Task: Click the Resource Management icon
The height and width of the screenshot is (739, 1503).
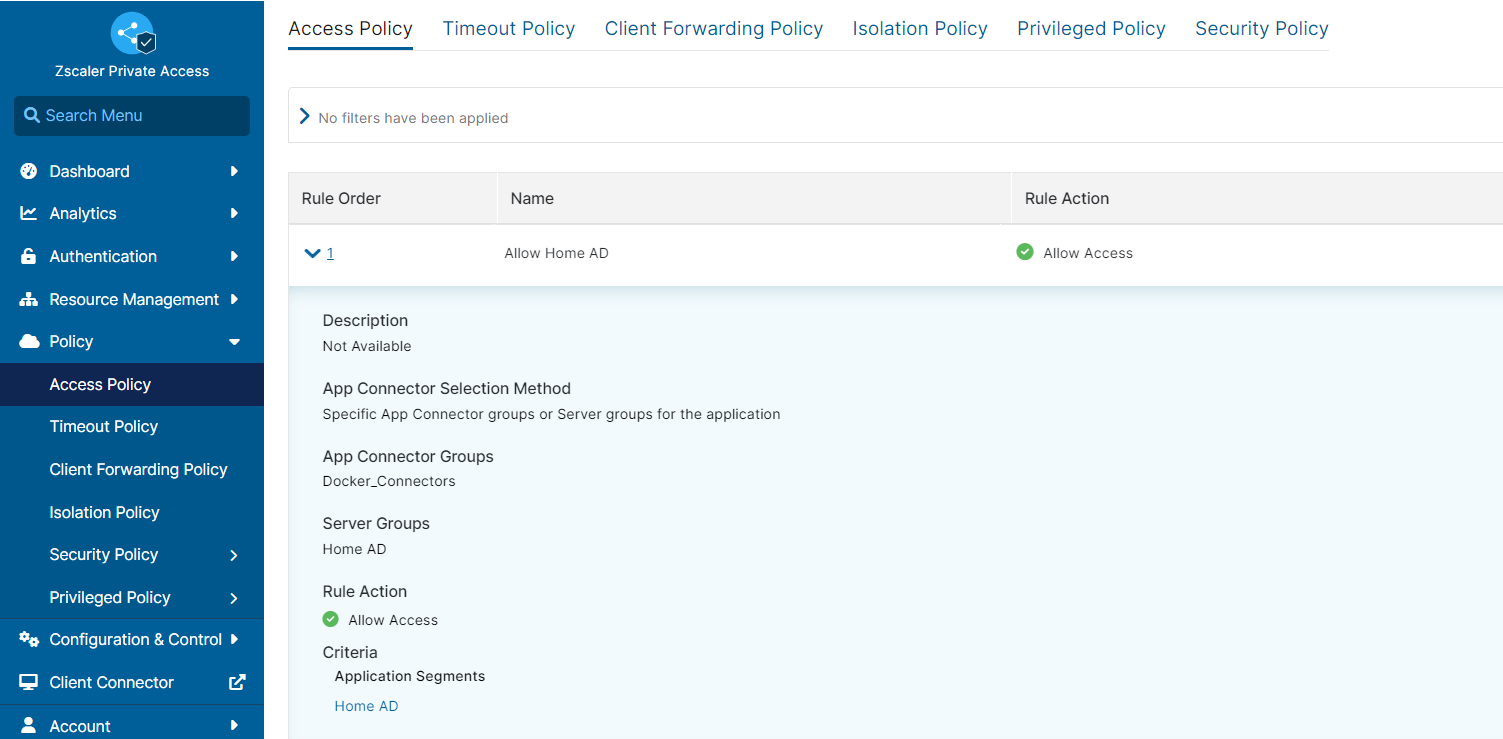Action: pos(28,298)
